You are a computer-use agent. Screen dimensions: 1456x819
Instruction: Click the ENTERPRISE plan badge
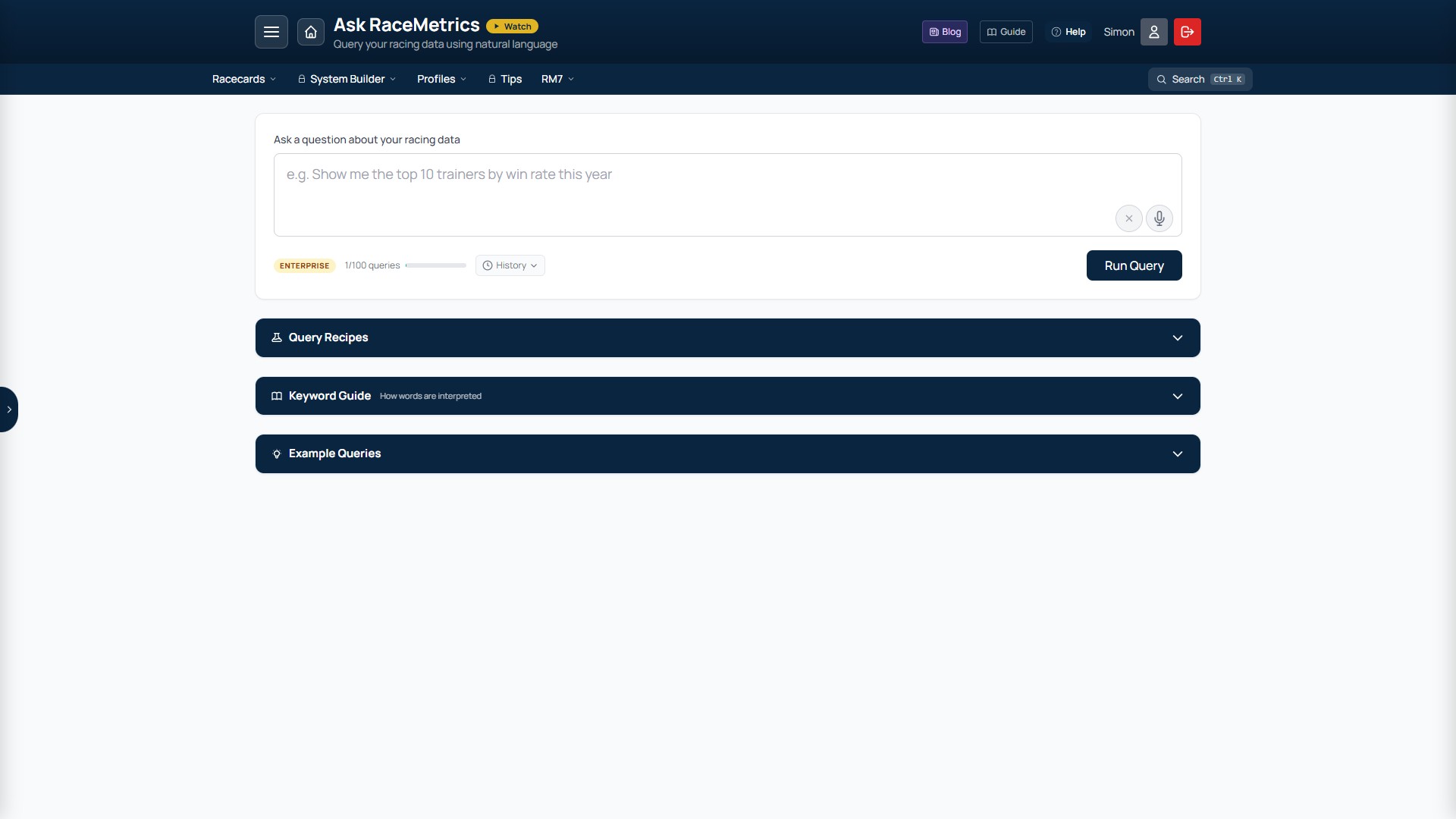click(305, 265)
